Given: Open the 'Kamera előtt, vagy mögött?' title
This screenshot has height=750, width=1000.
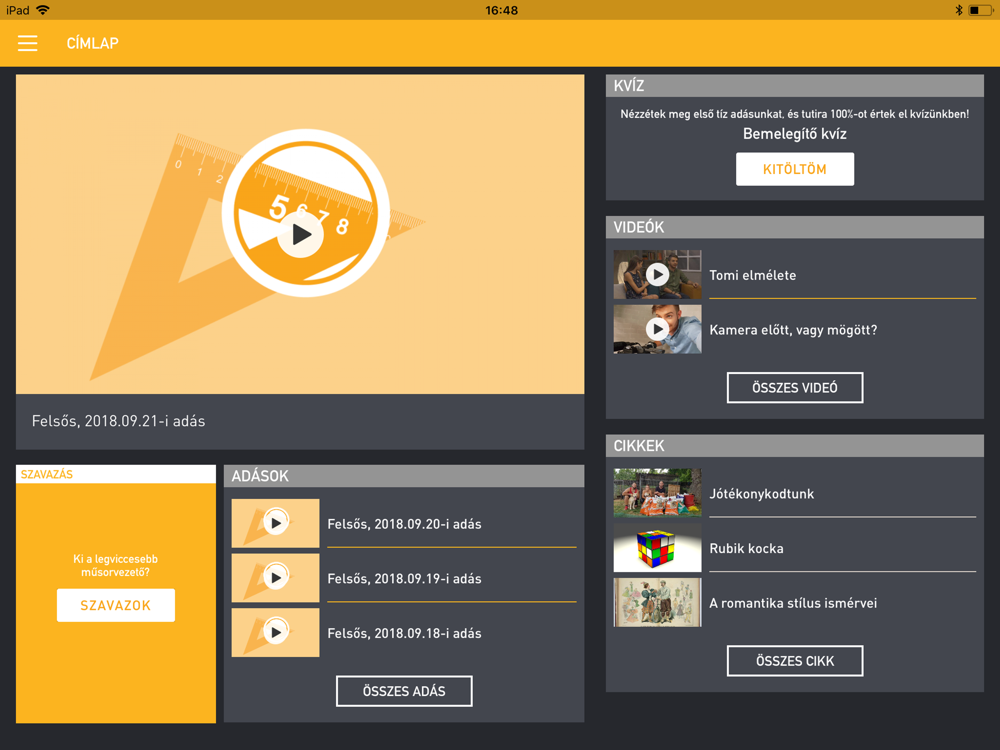Looking at the screenshot, I should [x=793, y=330].
